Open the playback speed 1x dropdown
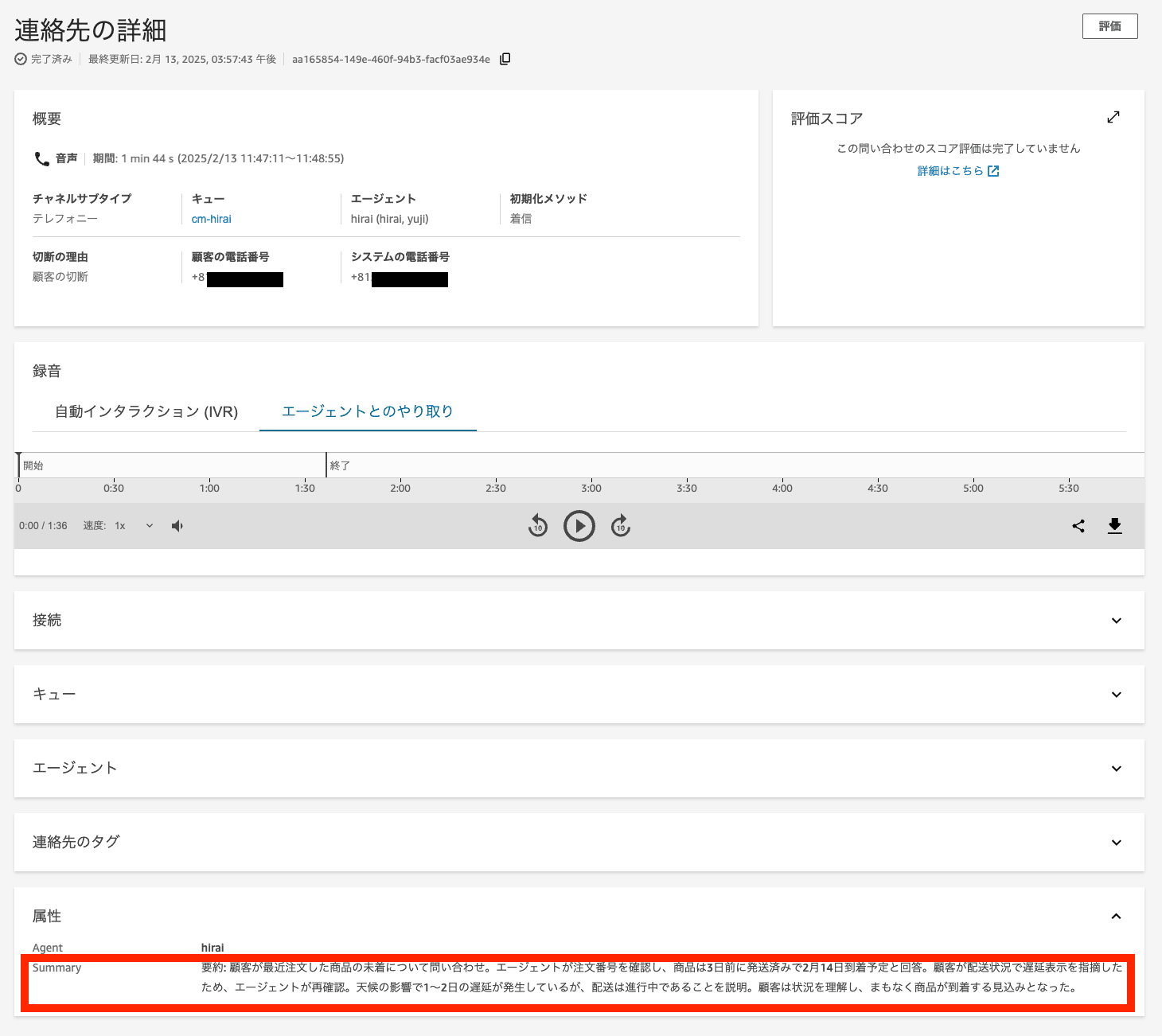1162x1036 pixels. [134, 526]
